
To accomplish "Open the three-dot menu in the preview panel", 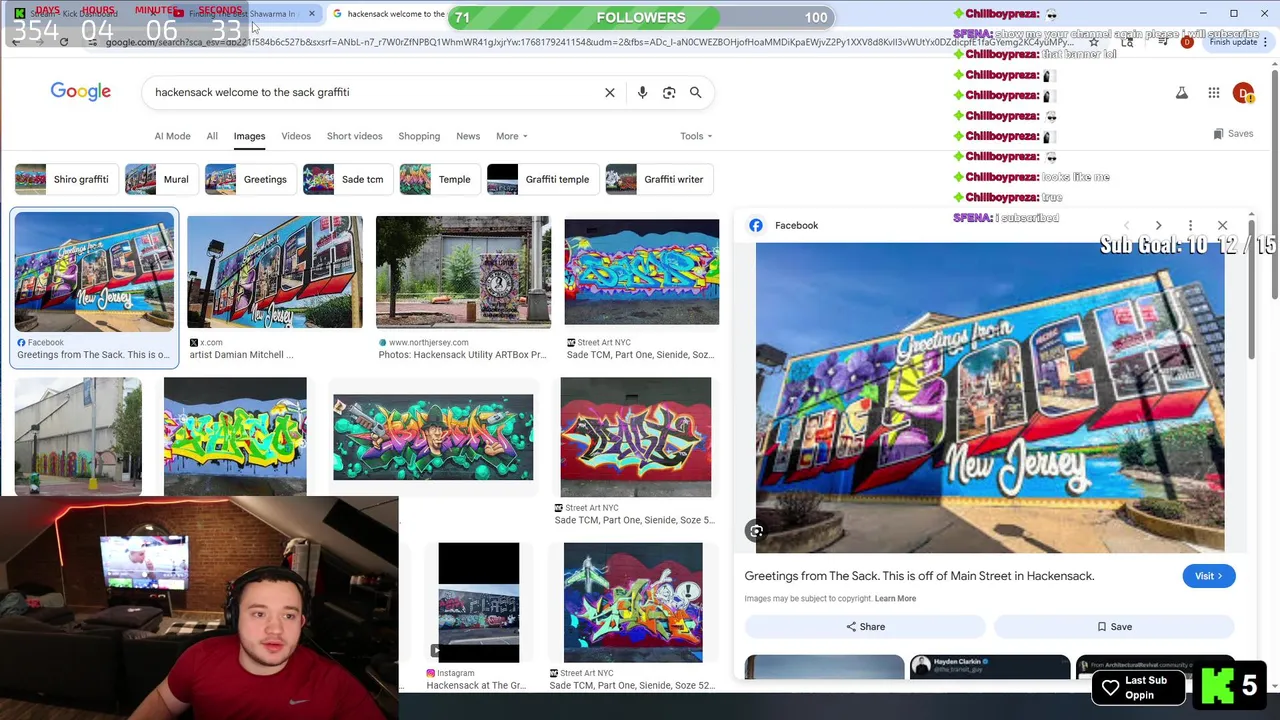I will coord(1190,225).
